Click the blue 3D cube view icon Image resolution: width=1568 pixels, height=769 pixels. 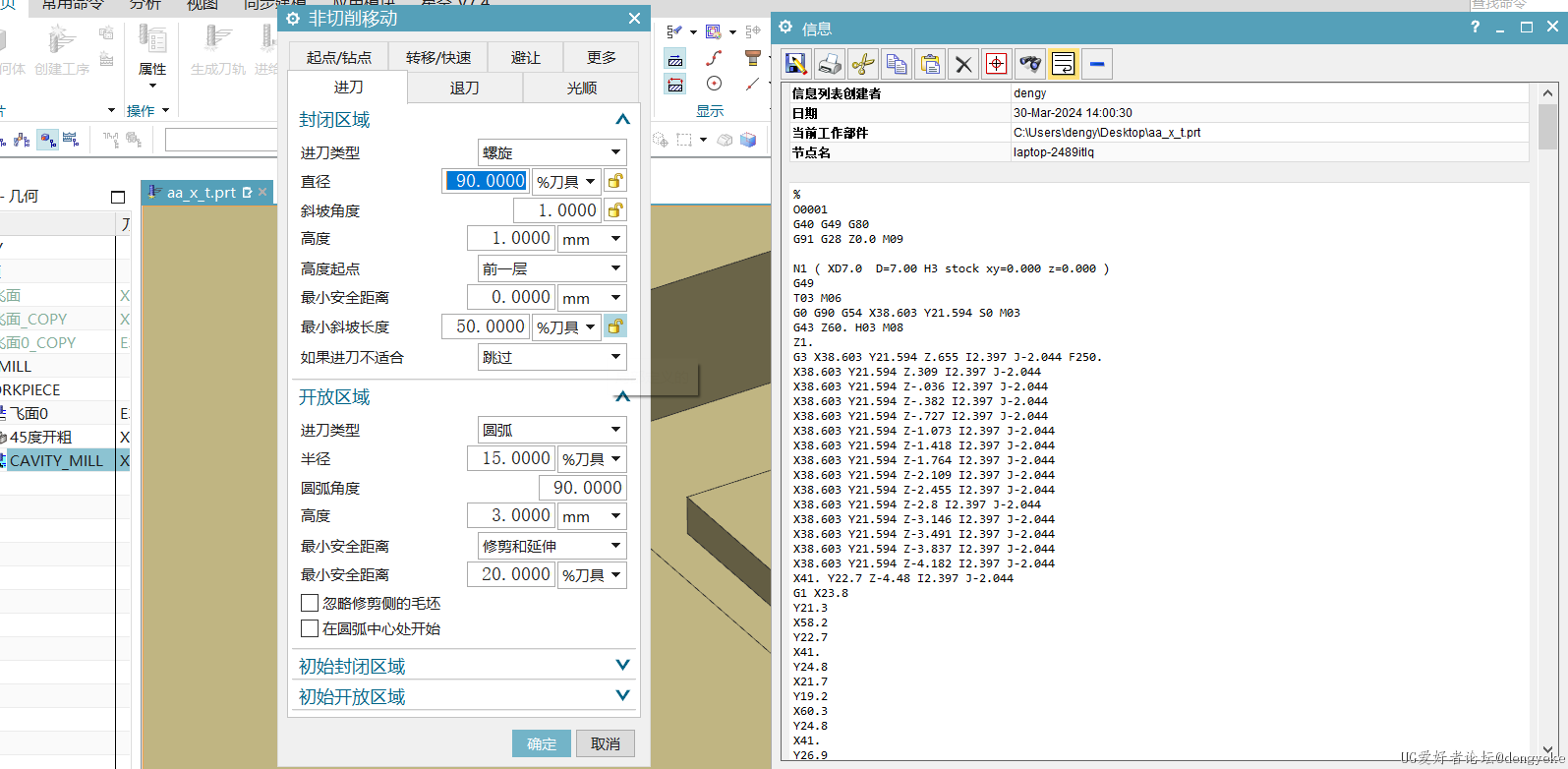click(748, 140)
